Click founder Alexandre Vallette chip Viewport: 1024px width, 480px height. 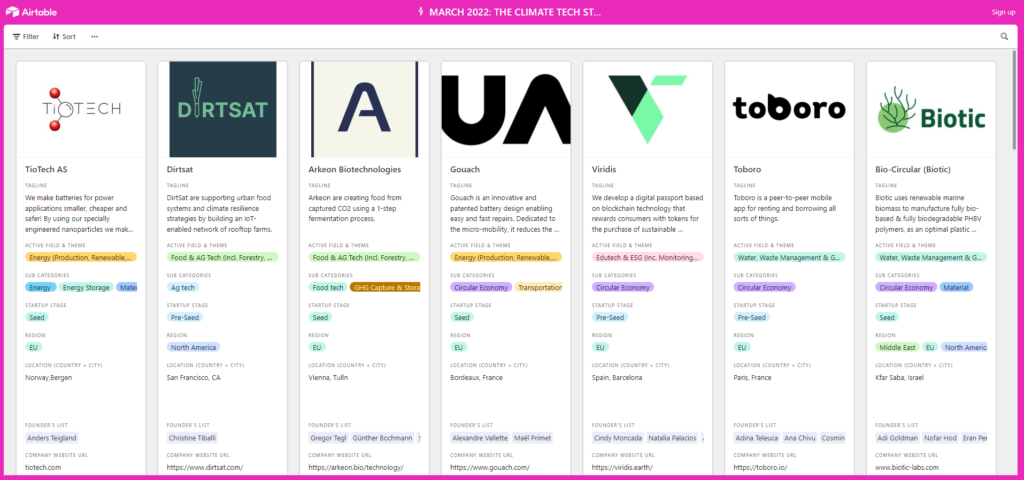pyautogui.click(x=479, y=438)
